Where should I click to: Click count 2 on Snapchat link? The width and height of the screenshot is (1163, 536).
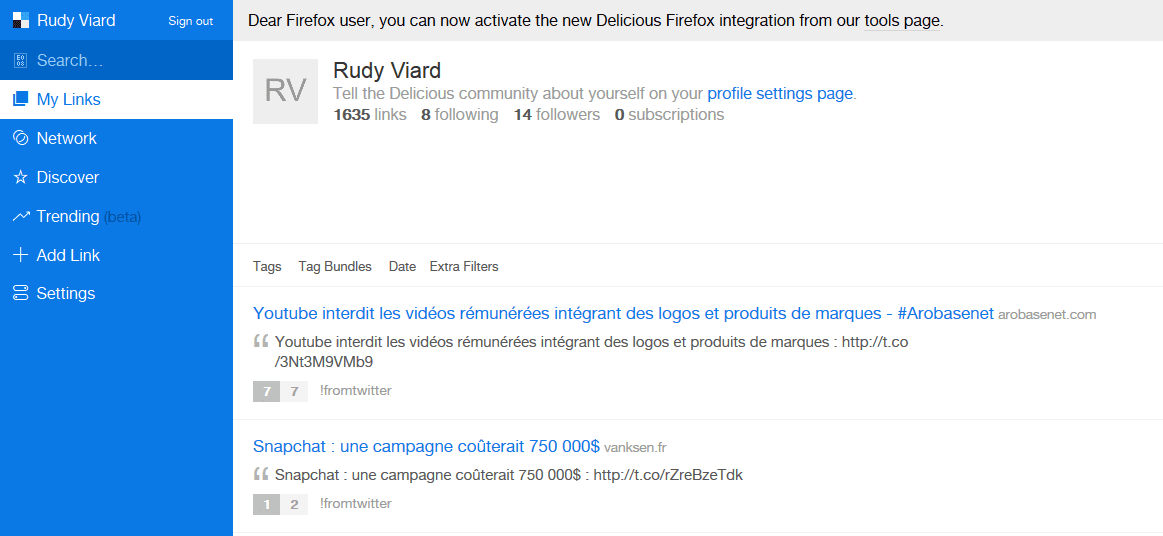click(294, 505)
